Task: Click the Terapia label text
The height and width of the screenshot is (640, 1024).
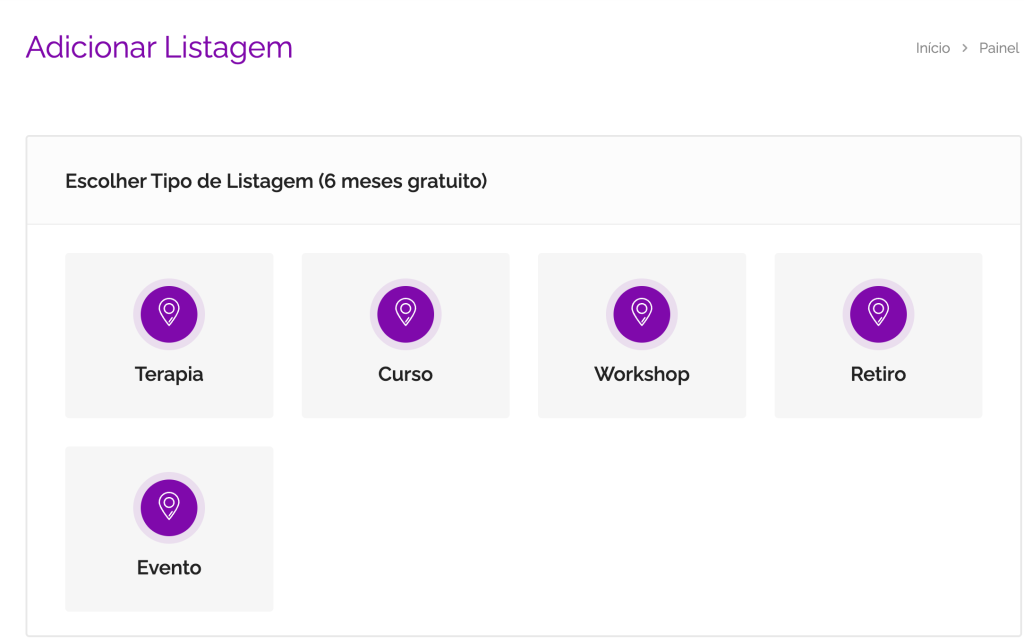Action: [x=169, y=374]
